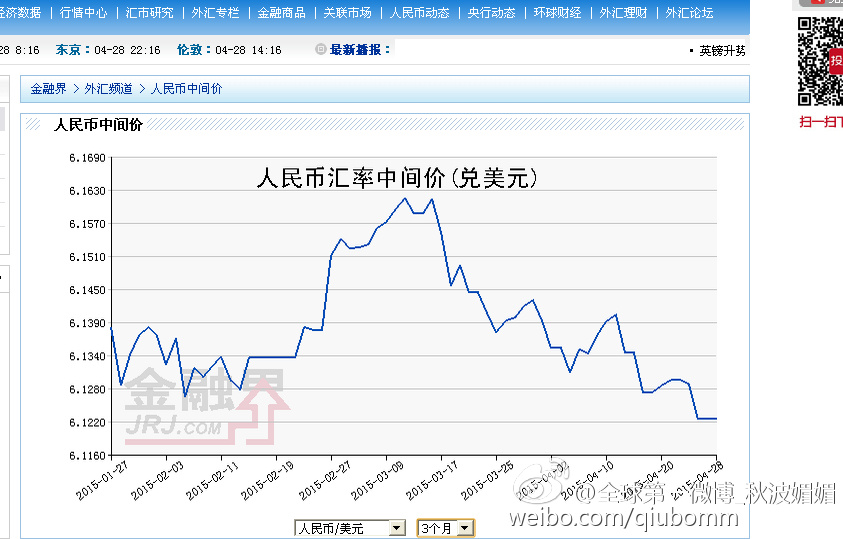
Task: Click the 金融界 breadcrumb link
Action: [x=48, y=89]
